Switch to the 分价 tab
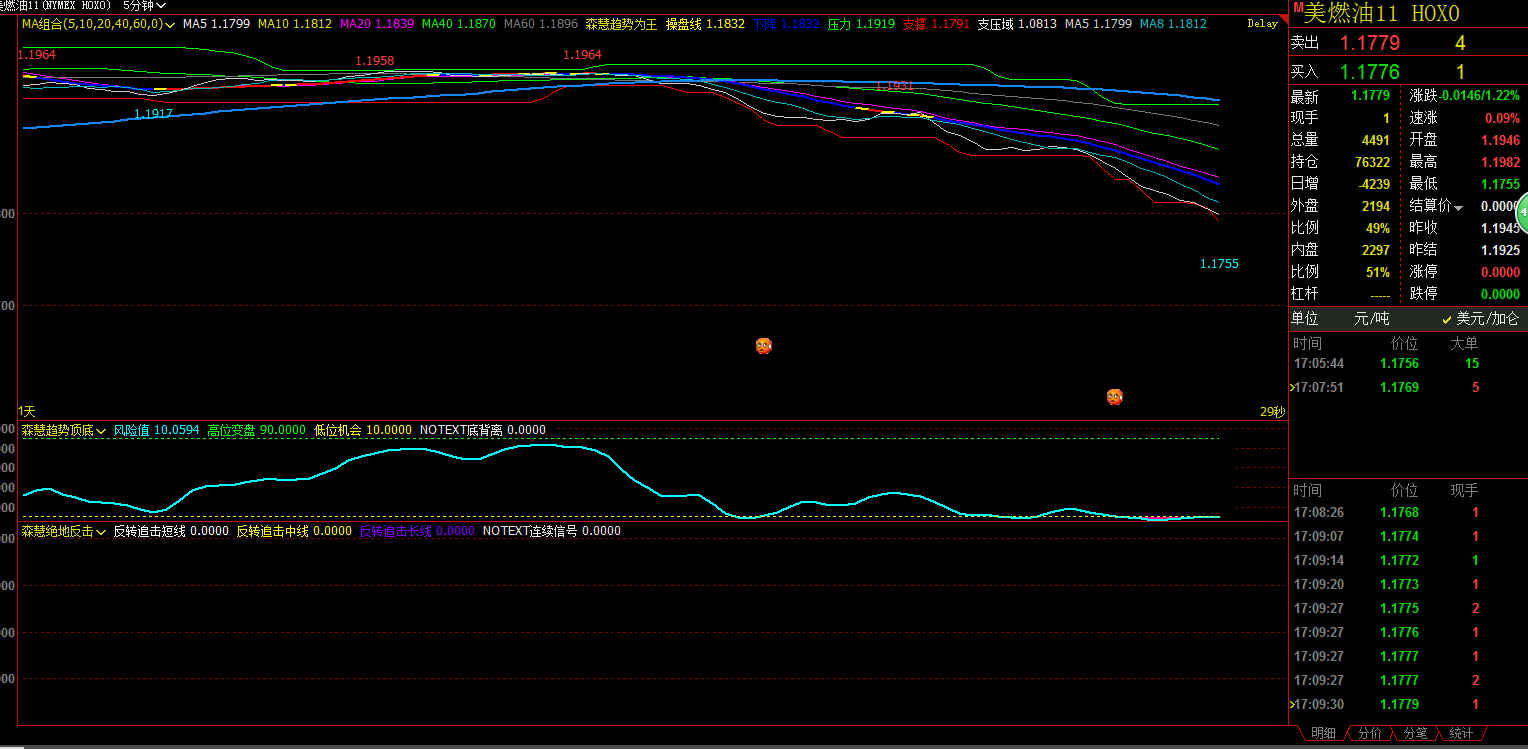The width and height of the screenshot is (1528, 749). pos(1369,733)
